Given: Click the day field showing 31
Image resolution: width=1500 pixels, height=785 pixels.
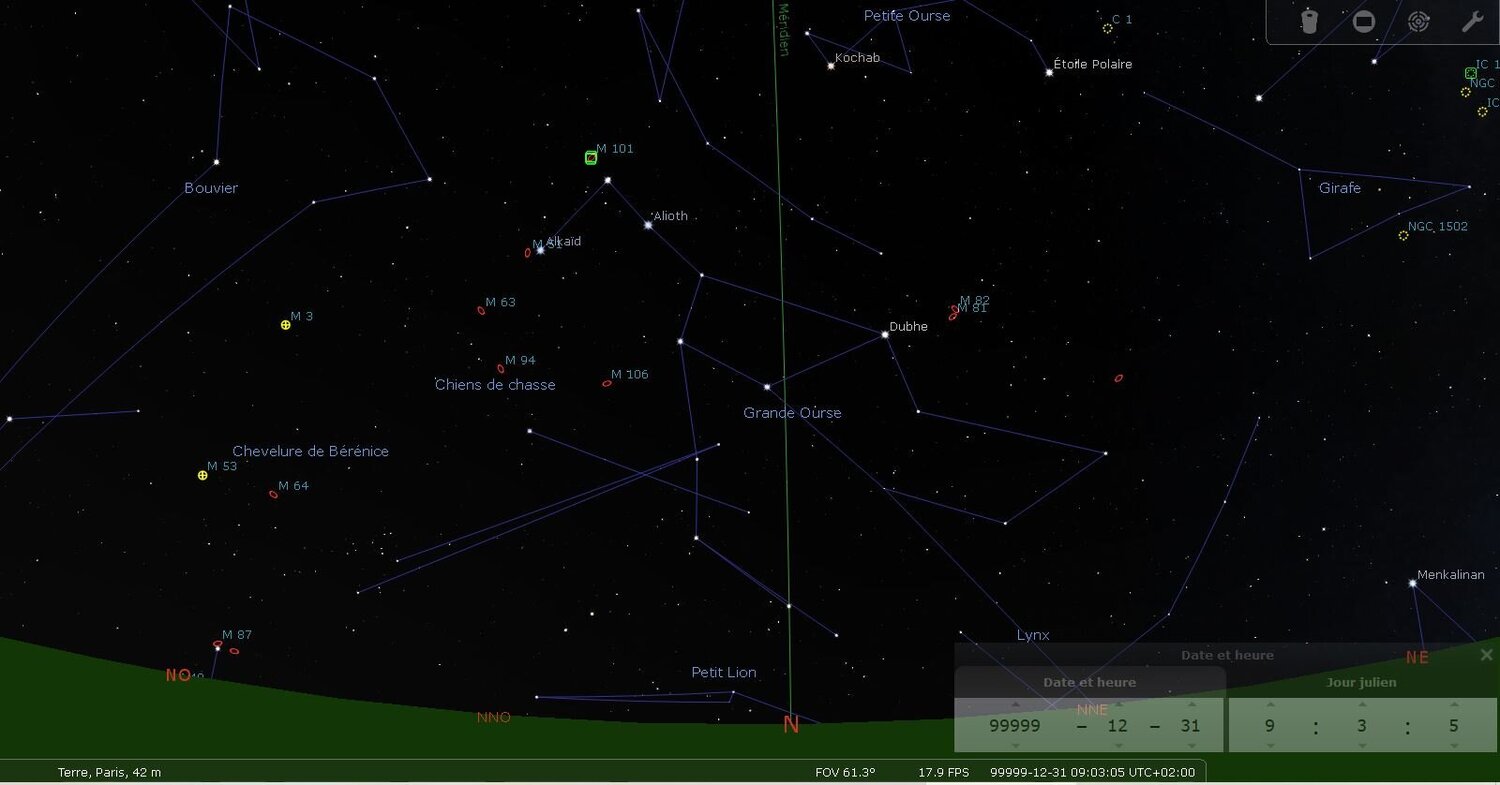Looking at the screenshot, I should tap(1190, 726).
